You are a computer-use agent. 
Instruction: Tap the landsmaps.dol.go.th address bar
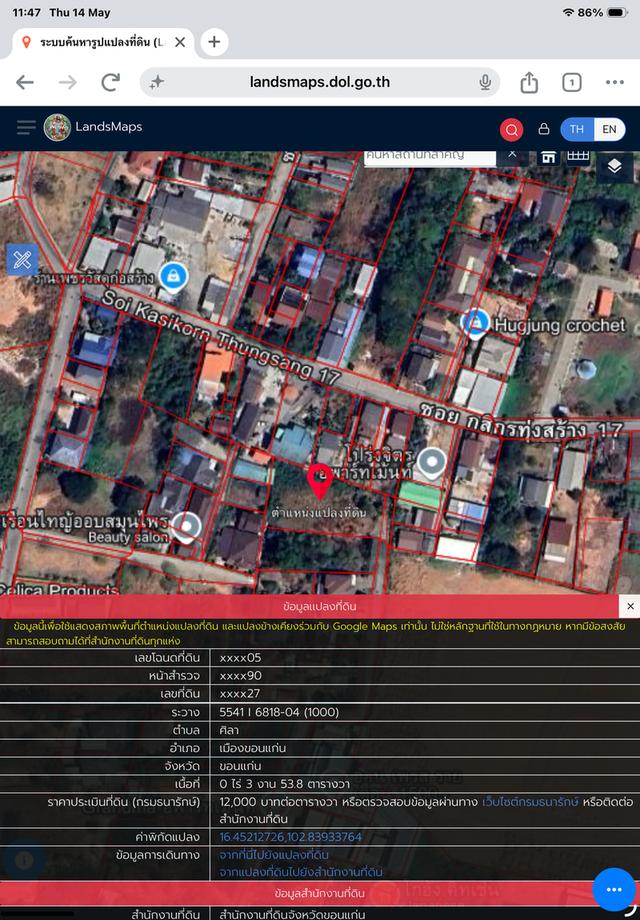click(x=320, y=82)
